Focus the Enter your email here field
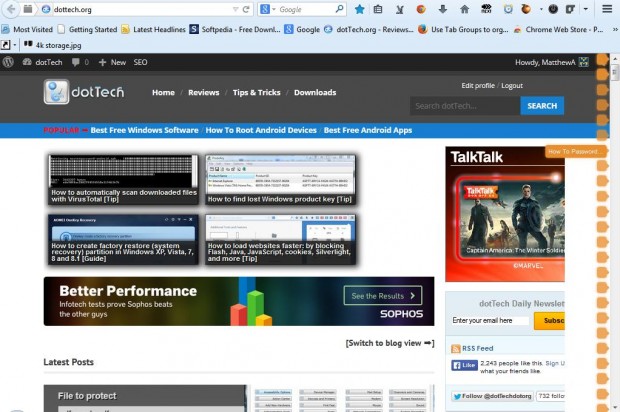620x412 pixels. click(x=490, y=321)
